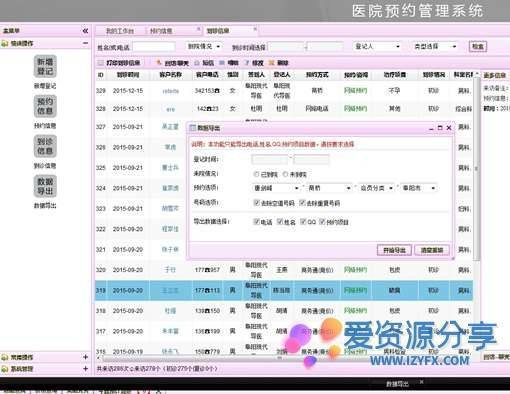
Task: Click the 清空重填 button
Action: [432, 250]
